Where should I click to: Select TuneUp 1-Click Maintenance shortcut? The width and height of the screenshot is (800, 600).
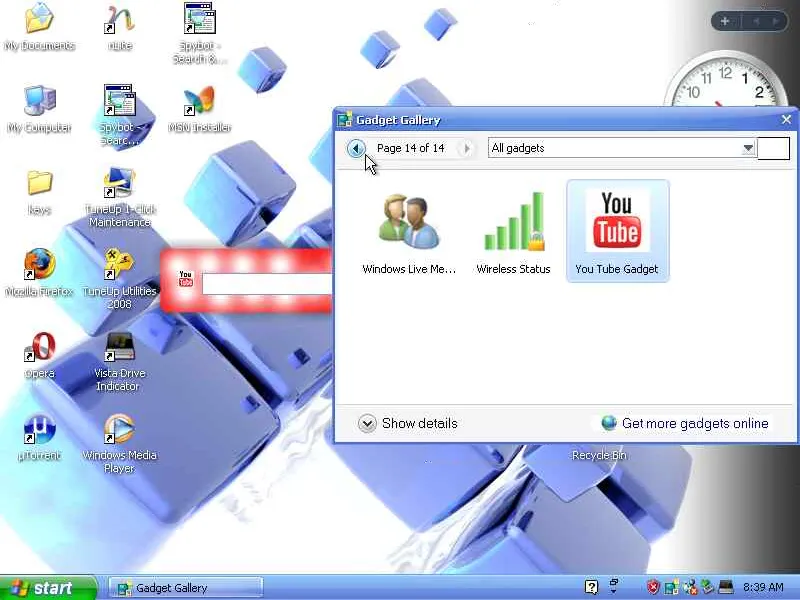[120, 197]
